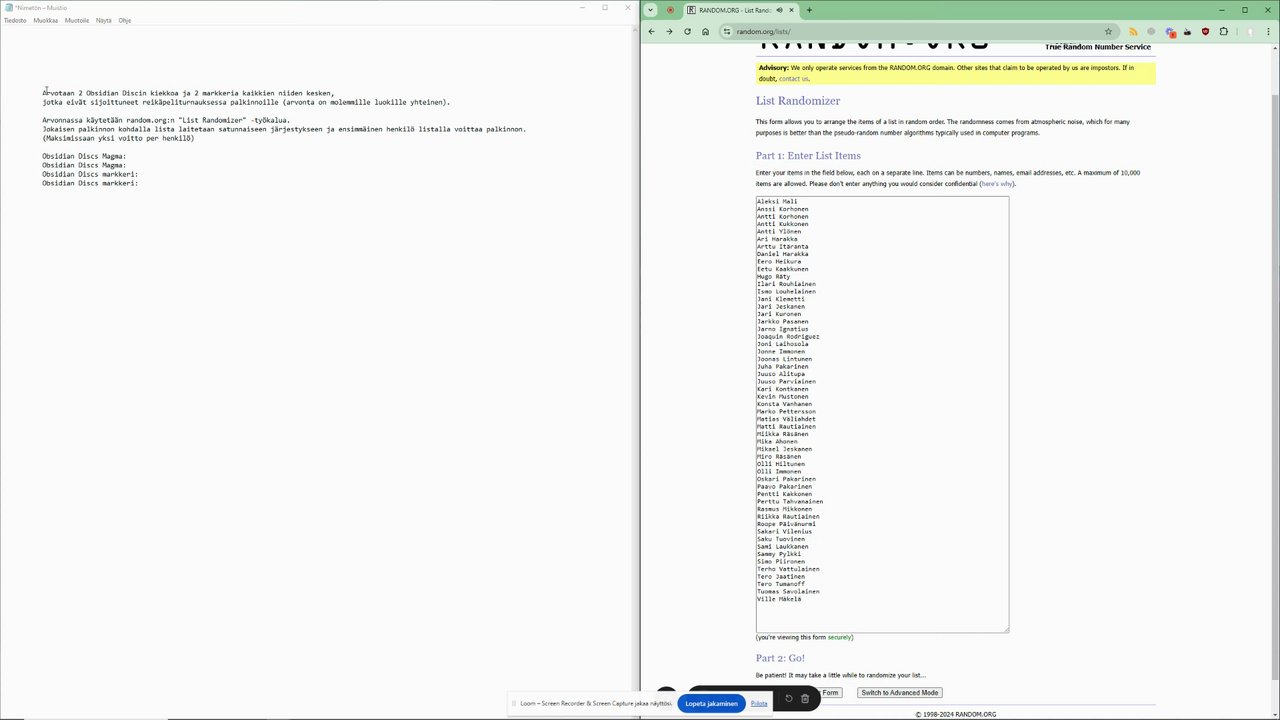Close the RANDOM.ORG tab

(791, 10)
